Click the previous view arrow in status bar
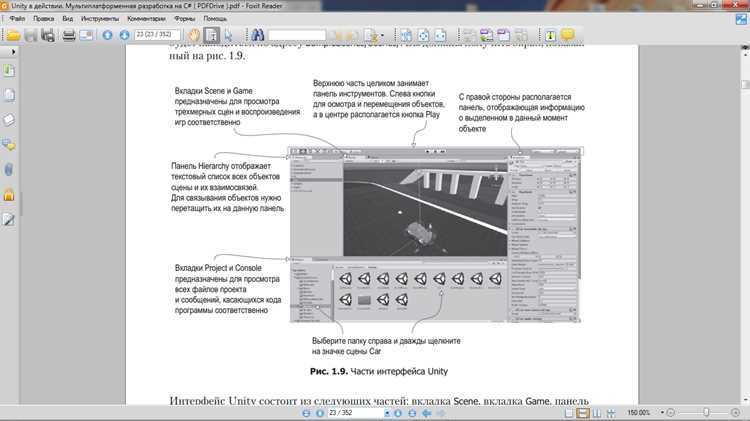 click(x=426, y=413)
